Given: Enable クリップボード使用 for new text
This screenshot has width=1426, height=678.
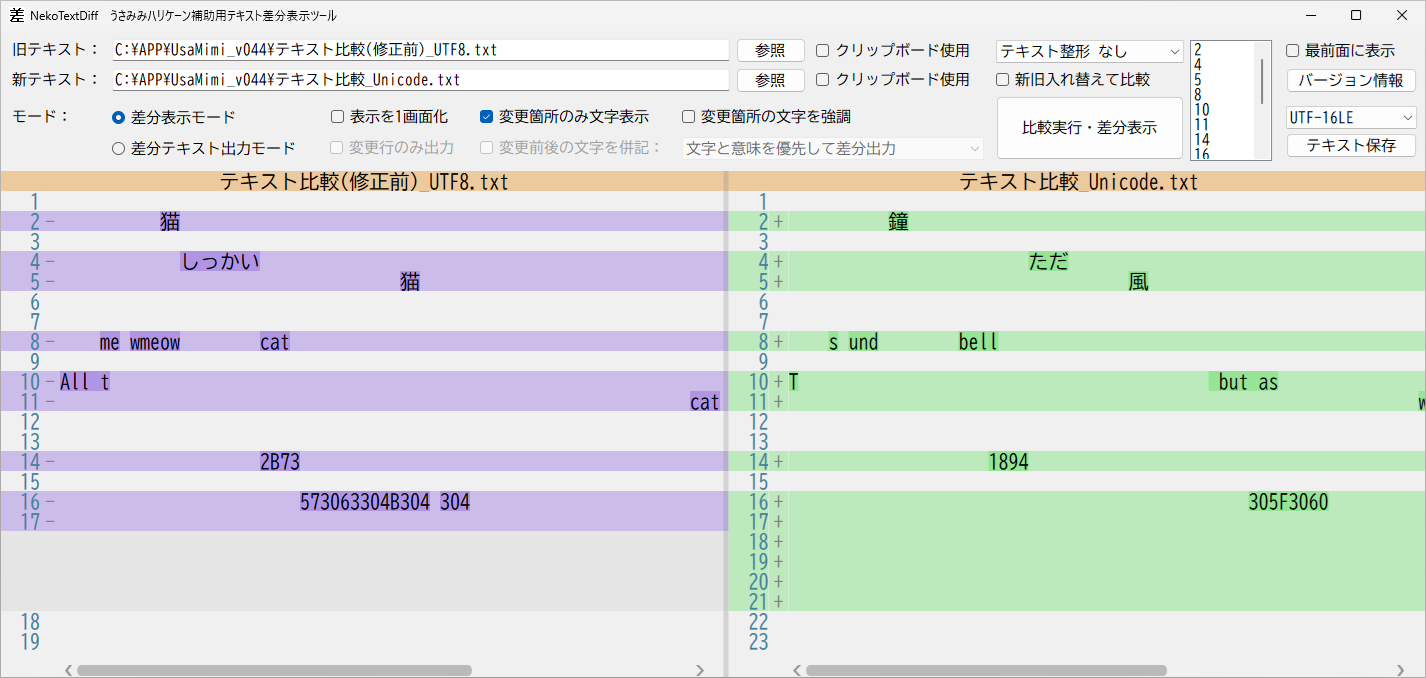Looking at the screenshot, I should point(823,80).
